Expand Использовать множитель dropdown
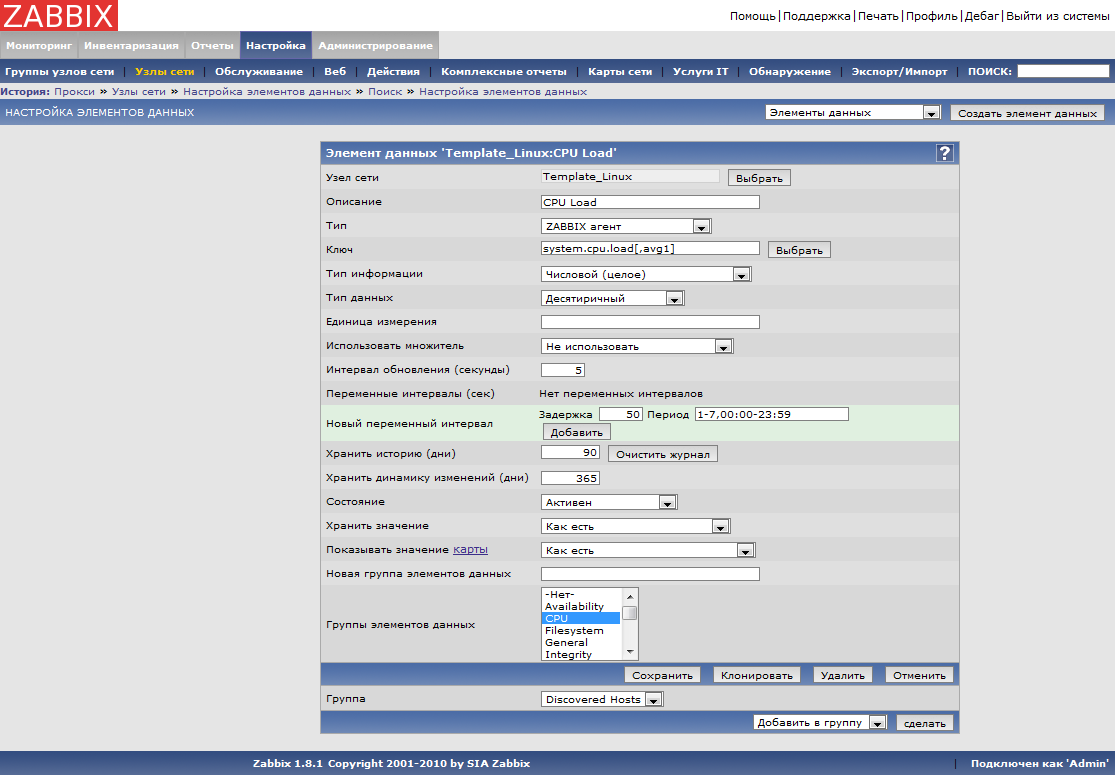Screen dimensions: 1115x775 click(636, 346)
